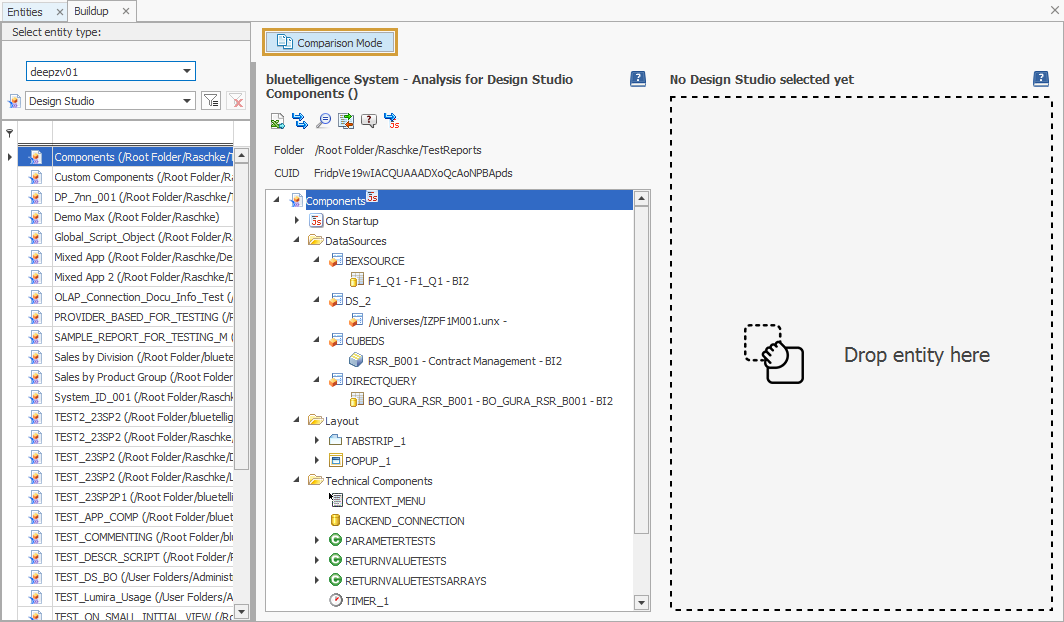The width and height of the screenshot is (1064, 622).
Task: Switch to the Entities tab
Action: tap(27, 11)
